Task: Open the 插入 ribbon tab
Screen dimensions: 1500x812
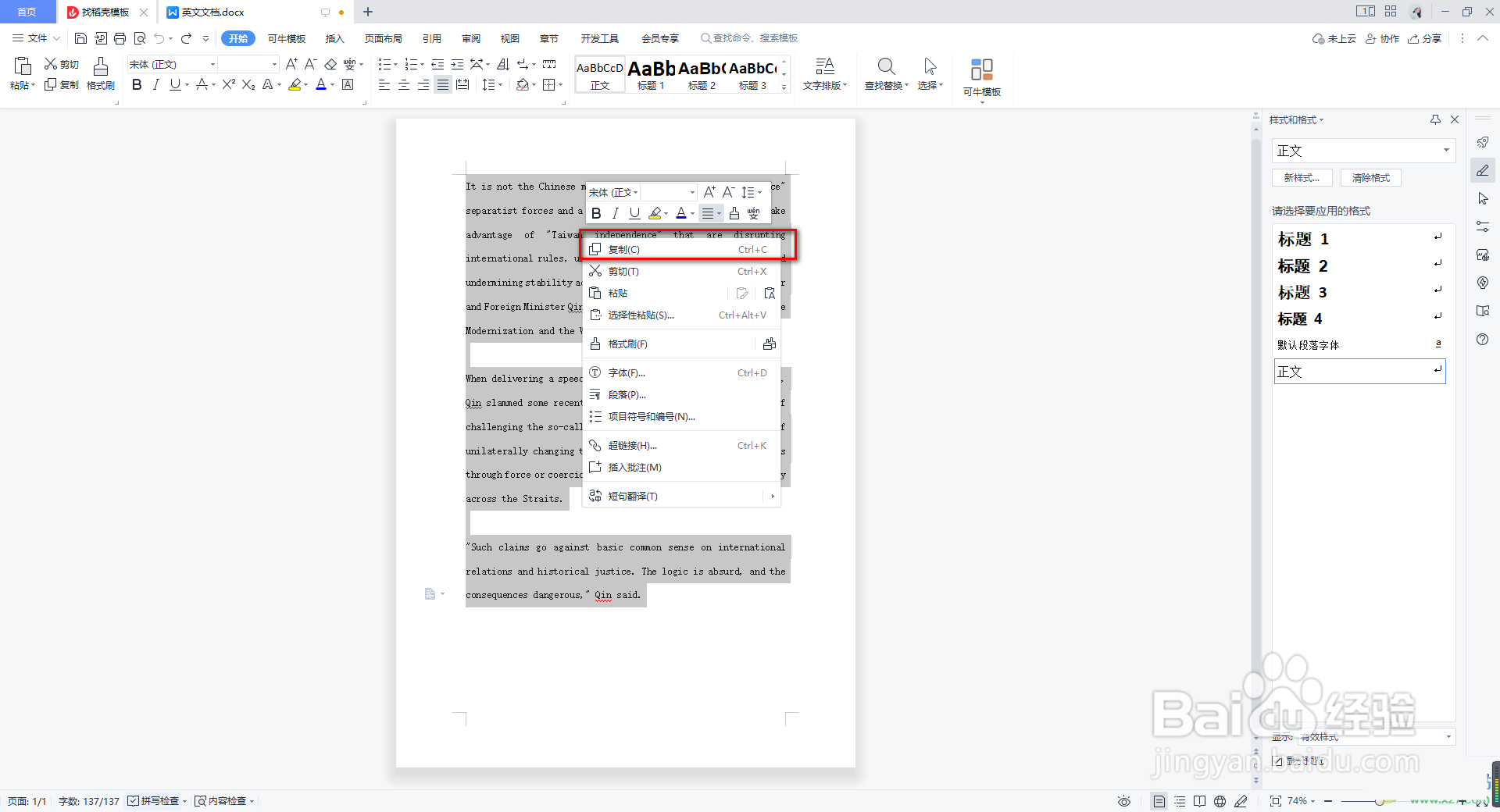Action: (x=334, y=38)
